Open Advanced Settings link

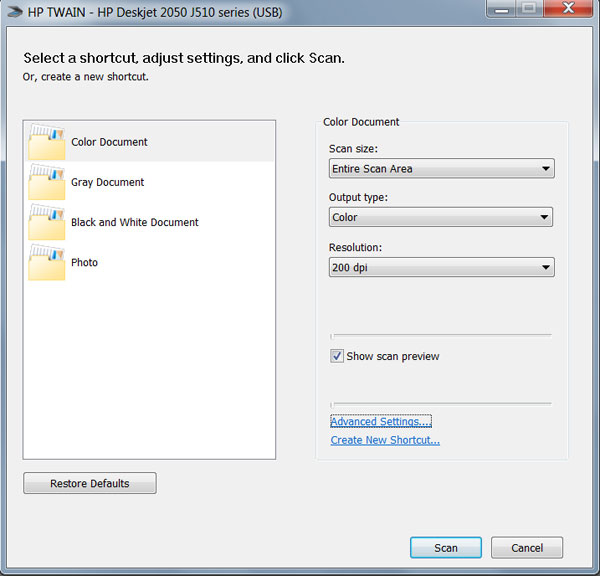(x=381, y=421)
